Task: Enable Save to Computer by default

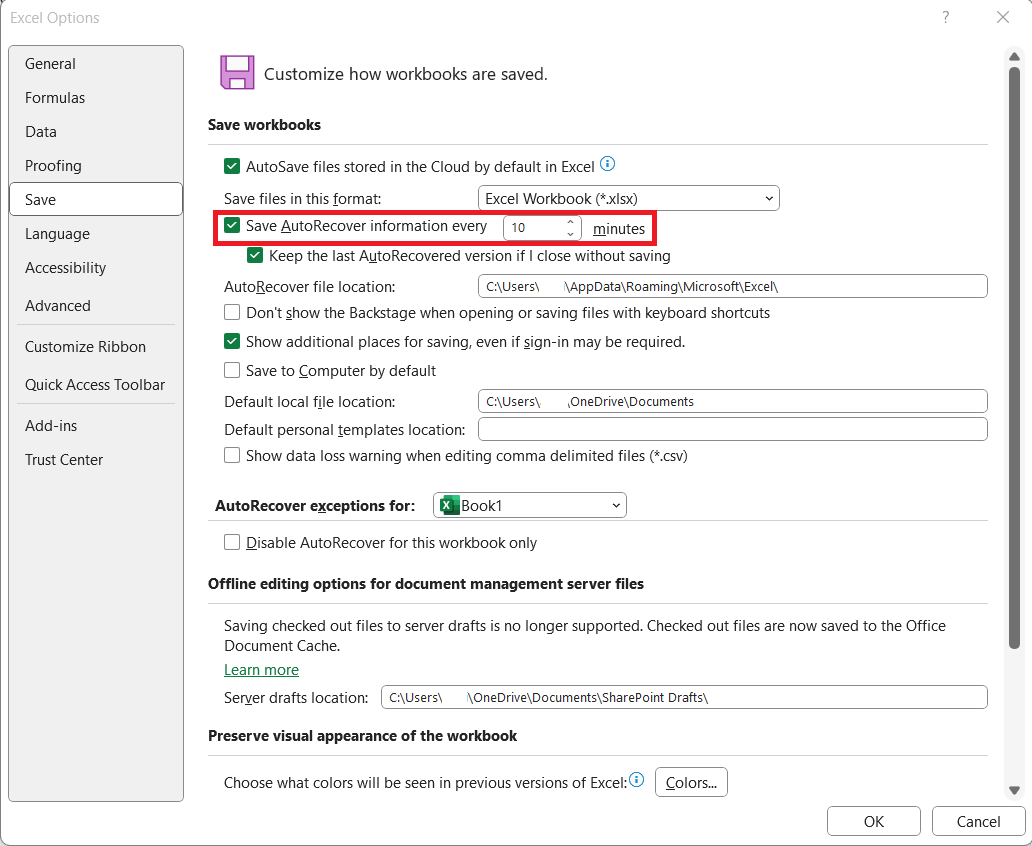Action: pos(232,370)
